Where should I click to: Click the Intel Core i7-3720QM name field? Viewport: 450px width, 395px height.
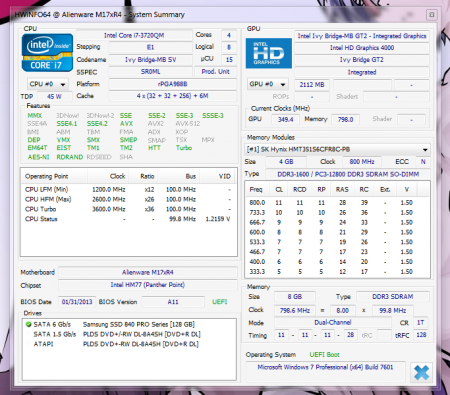134,35
